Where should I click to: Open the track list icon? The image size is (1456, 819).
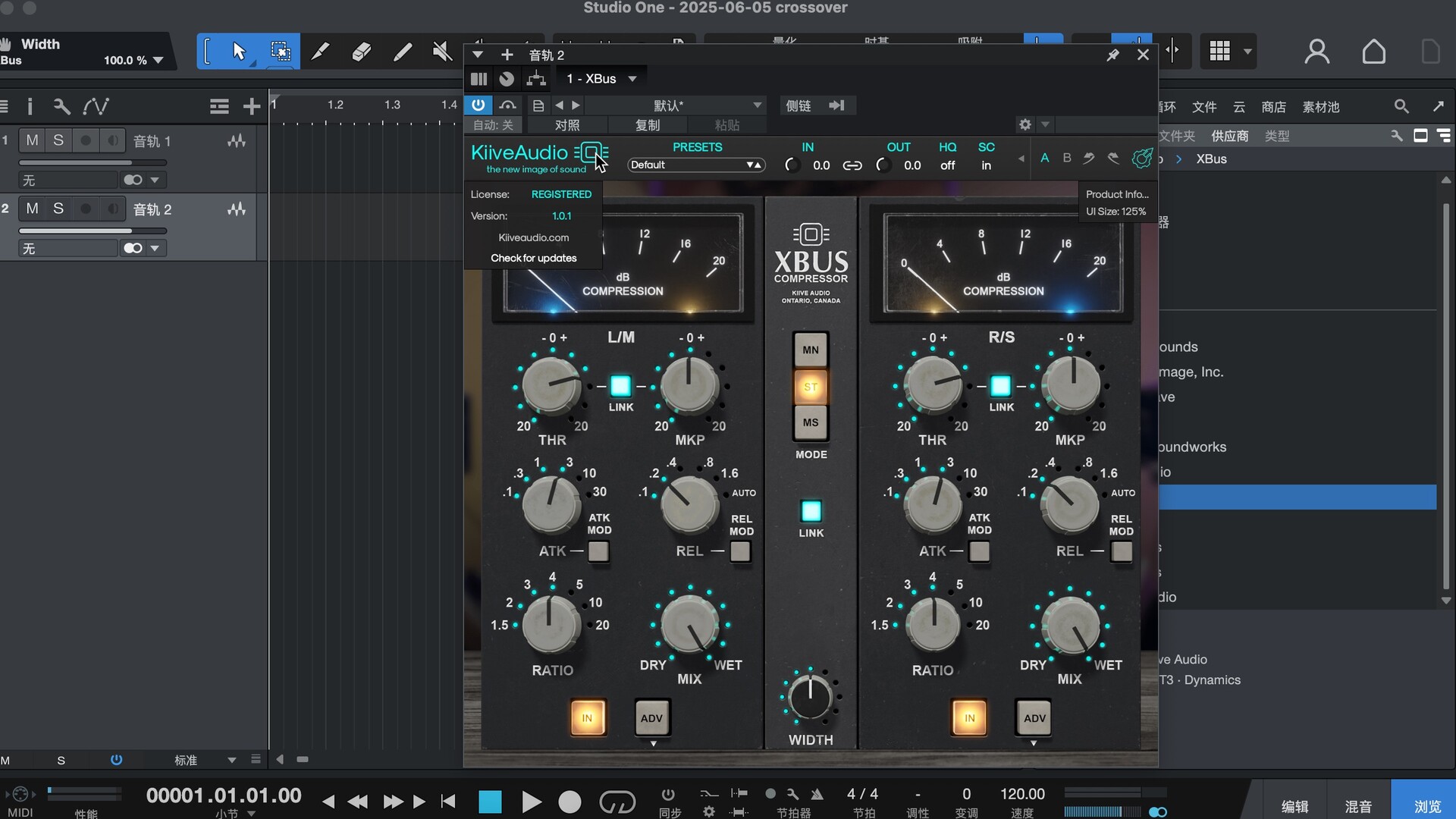pos(219,106)
